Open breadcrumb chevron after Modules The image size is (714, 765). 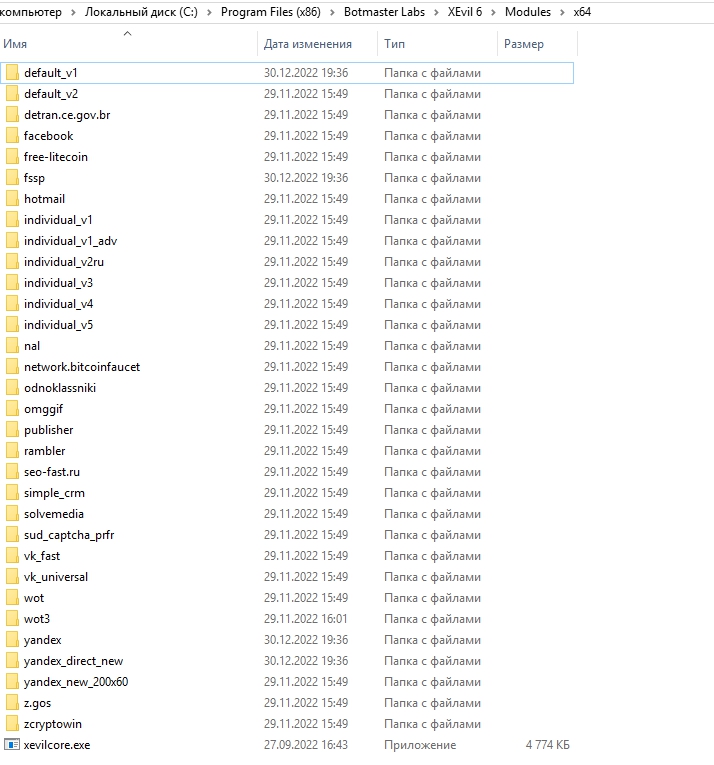coord(562,12)
